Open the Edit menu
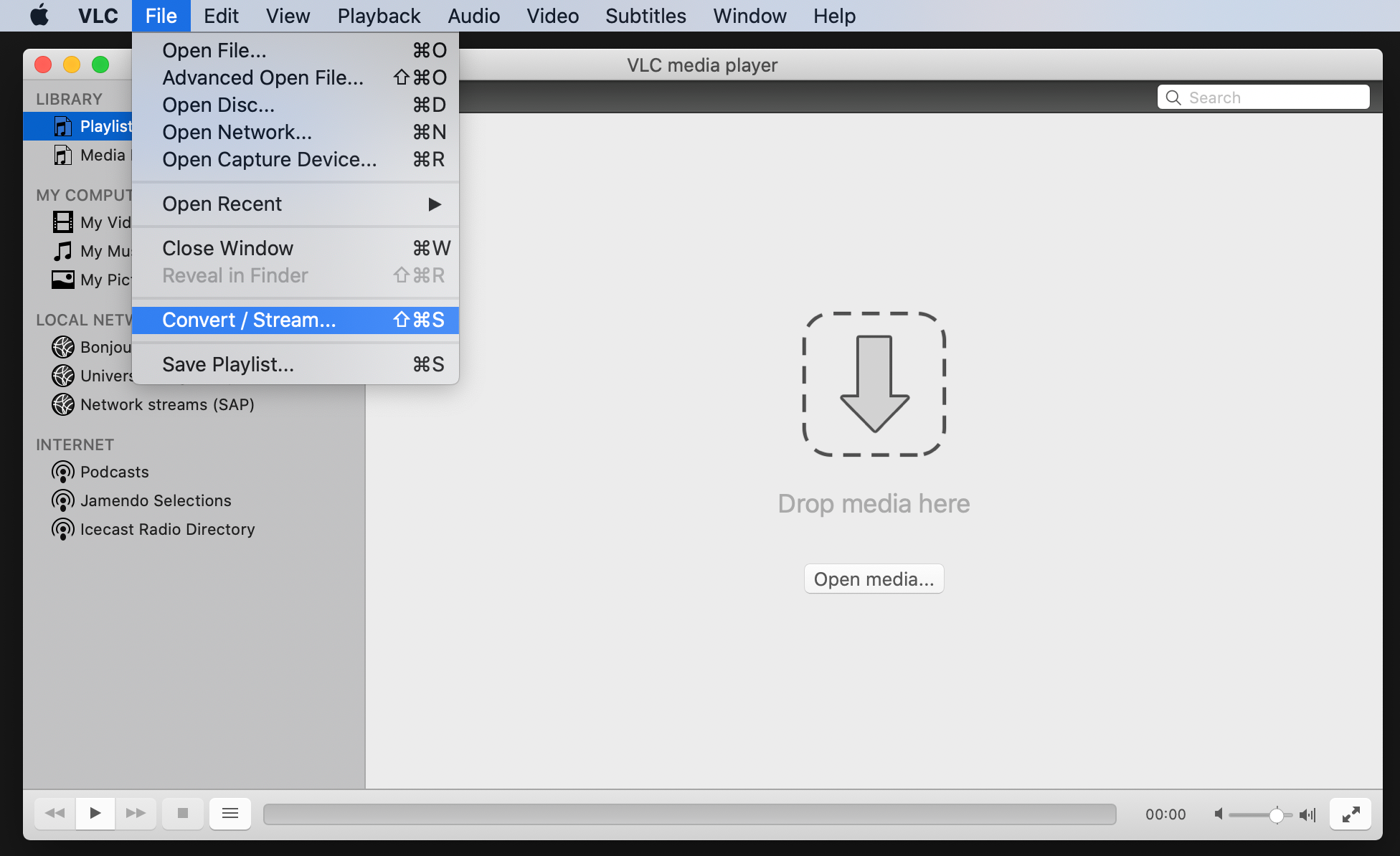 [221, 16]
